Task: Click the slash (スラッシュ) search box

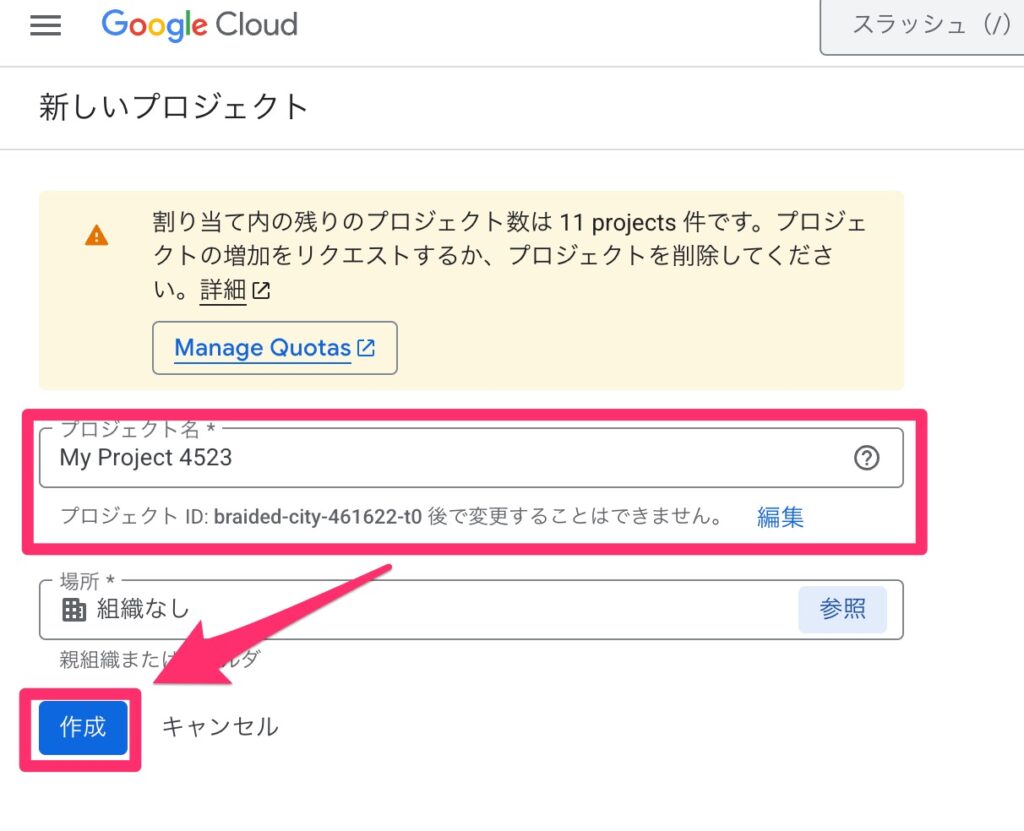Action: point(922,26)
